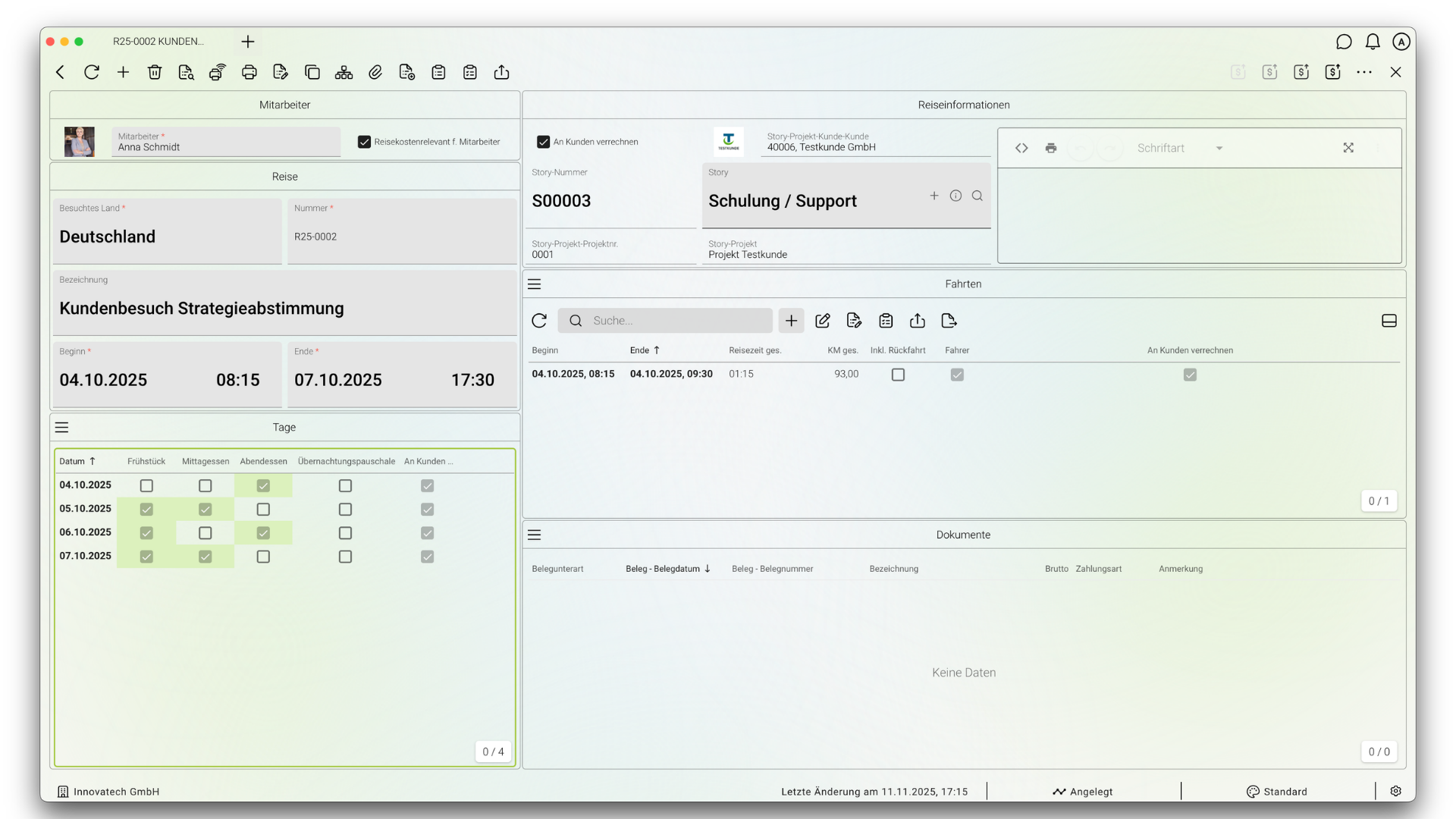Viewport: 1456px width, 819px height.
Task: Toggle source code view in text editor
Action: 1021,148
